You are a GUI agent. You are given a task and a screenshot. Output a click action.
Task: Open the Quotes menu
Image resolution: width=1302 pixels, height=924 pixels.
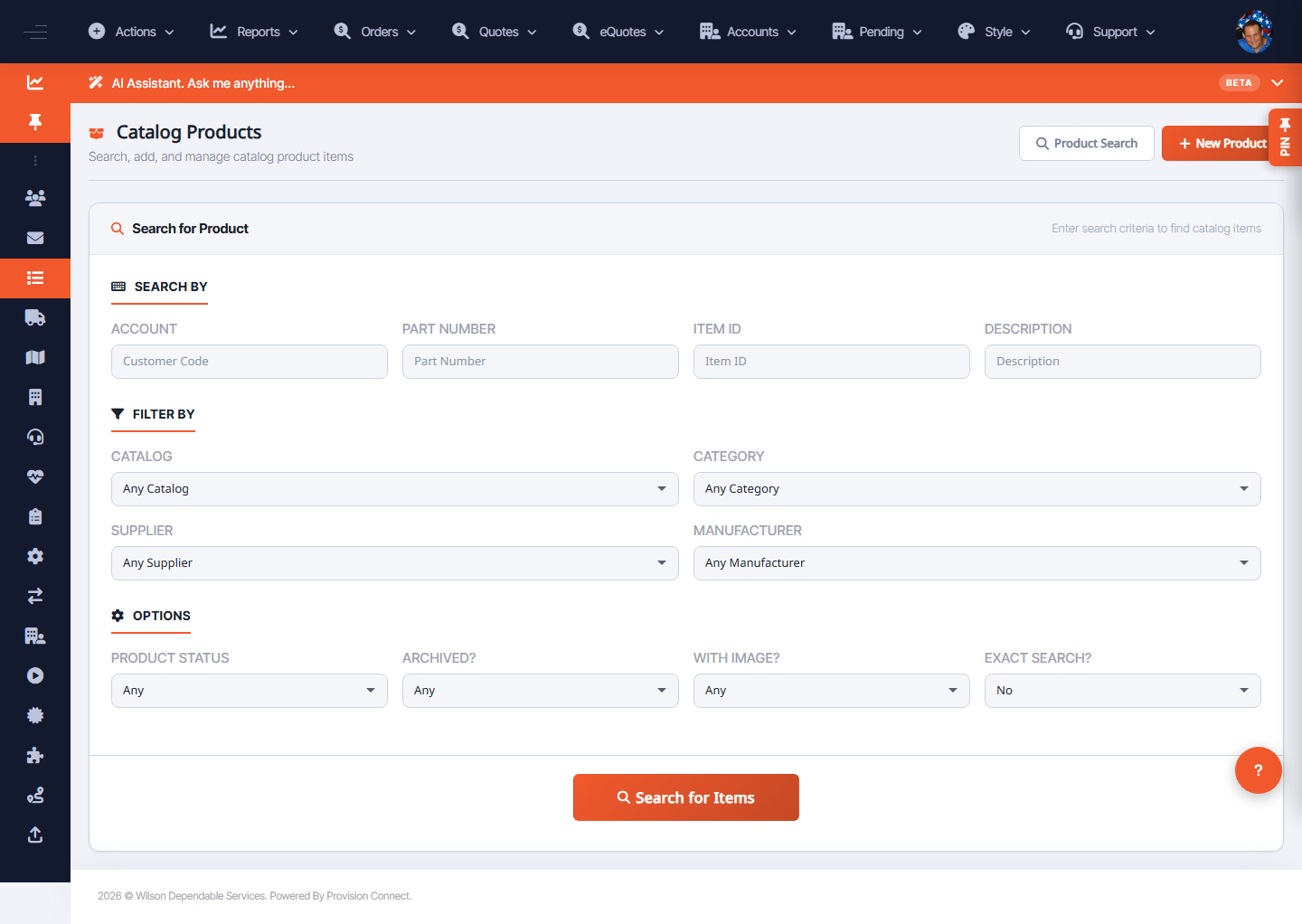[x=495, y=32]
